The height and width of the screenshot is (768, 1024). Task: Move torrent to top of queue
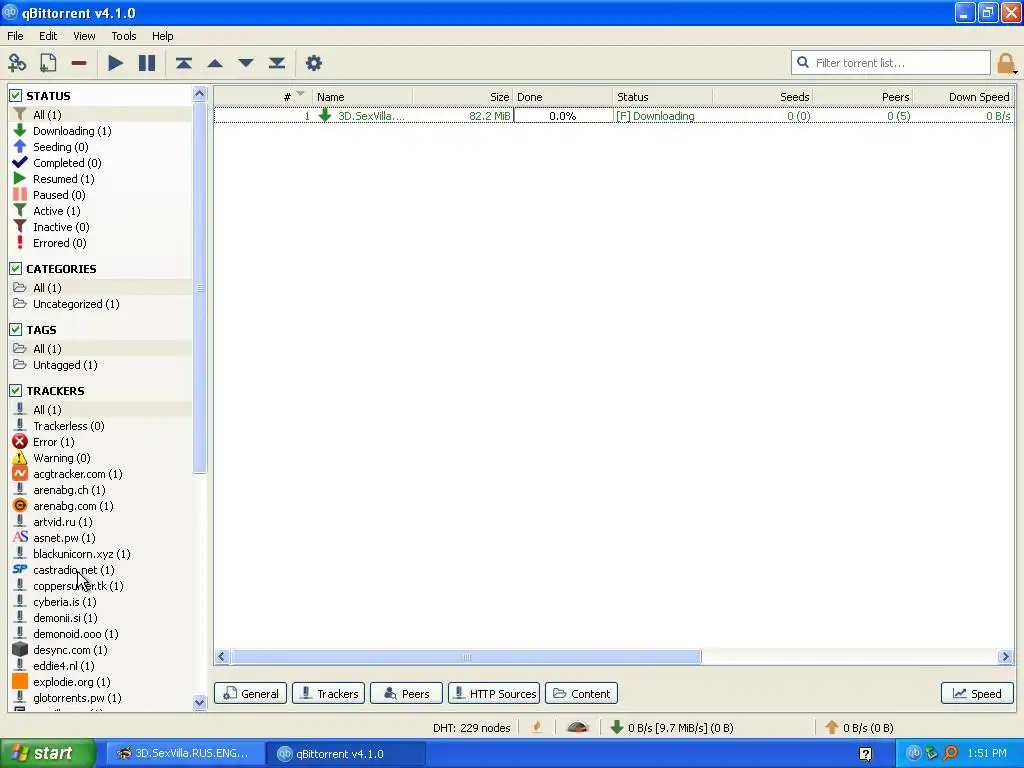pos(184,63)
